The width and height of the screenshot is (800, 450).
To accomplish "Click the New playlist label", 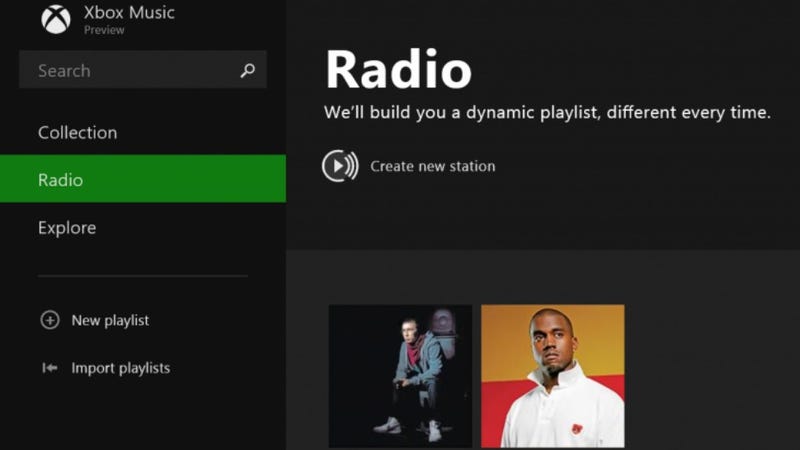I will (110, 320).
